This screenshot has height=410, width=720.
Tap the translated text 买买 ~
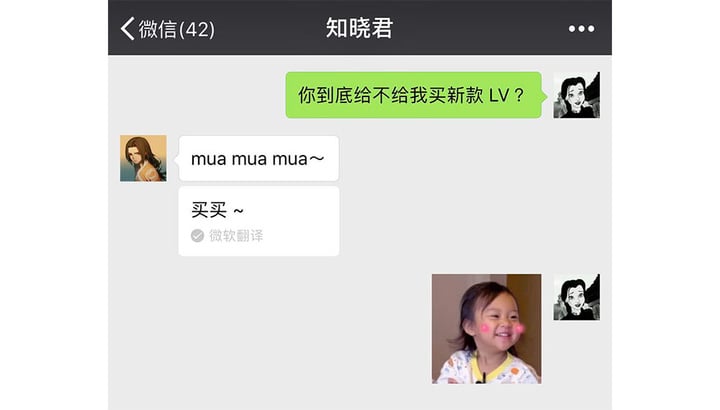217,210
